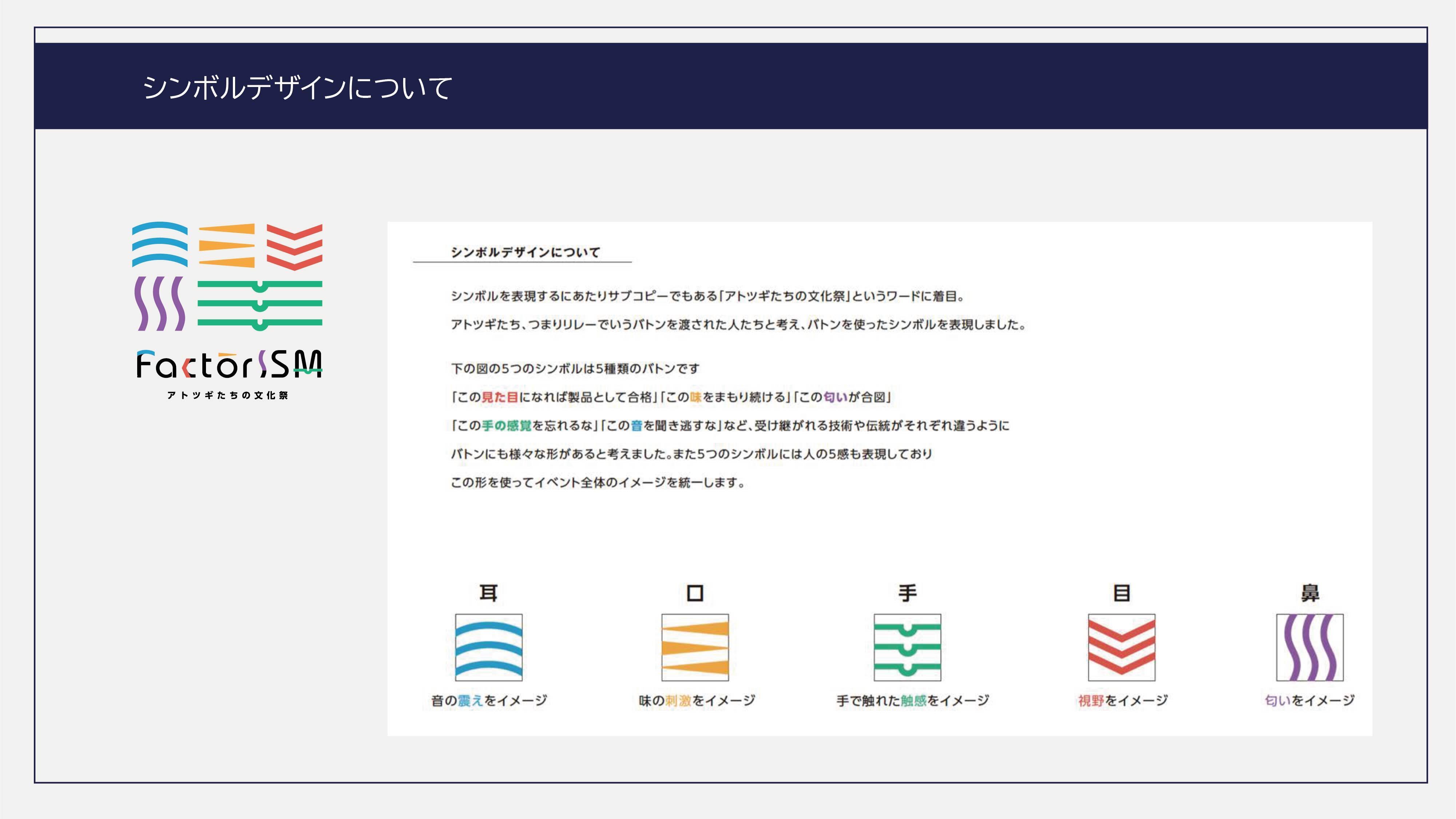1456x819 pixels.
Task: Click the subtitle アトツギたちの文化祭 under the logo
Action: pyautogui.click(x=228, y=395)
